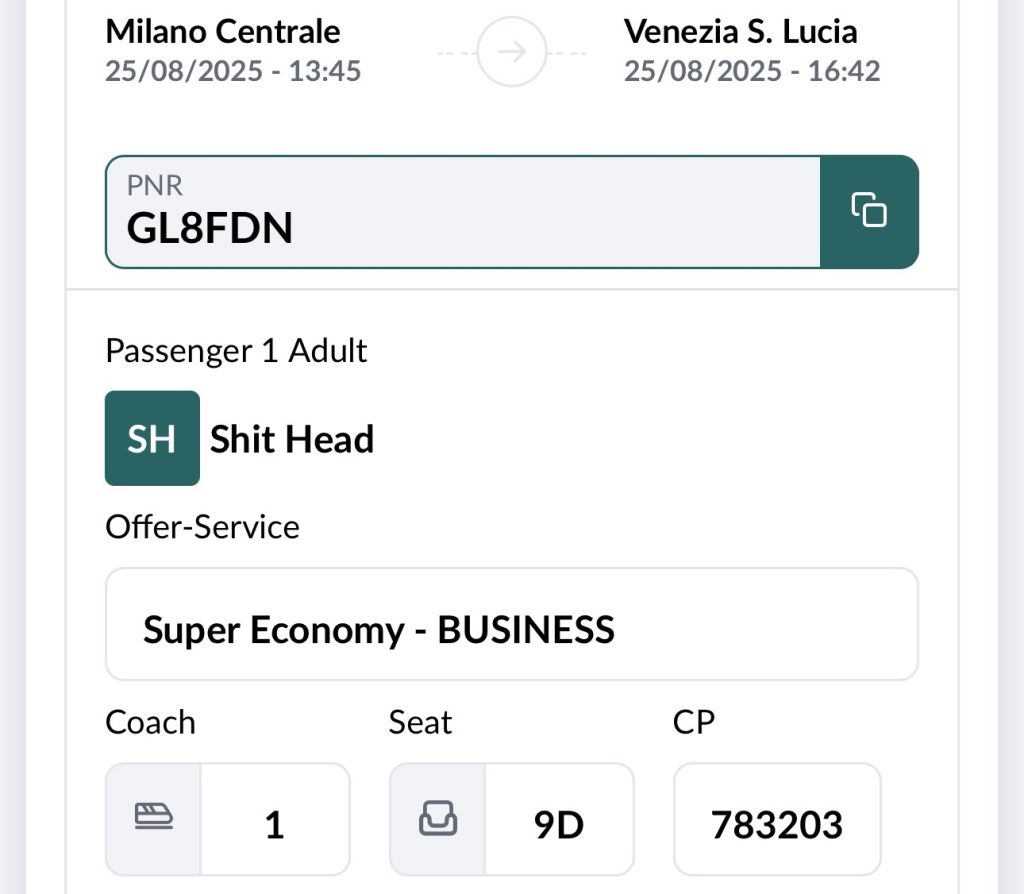Screen dimensions: 1024x894
Task: Click the CP label
Action: (694, 723)
